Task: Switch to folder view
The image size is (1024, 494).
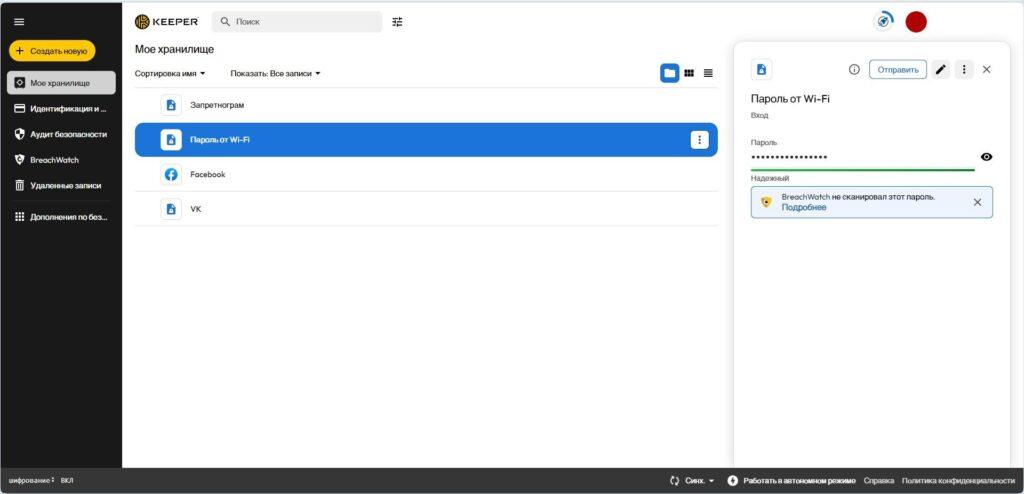Action: tap(669, 73)
